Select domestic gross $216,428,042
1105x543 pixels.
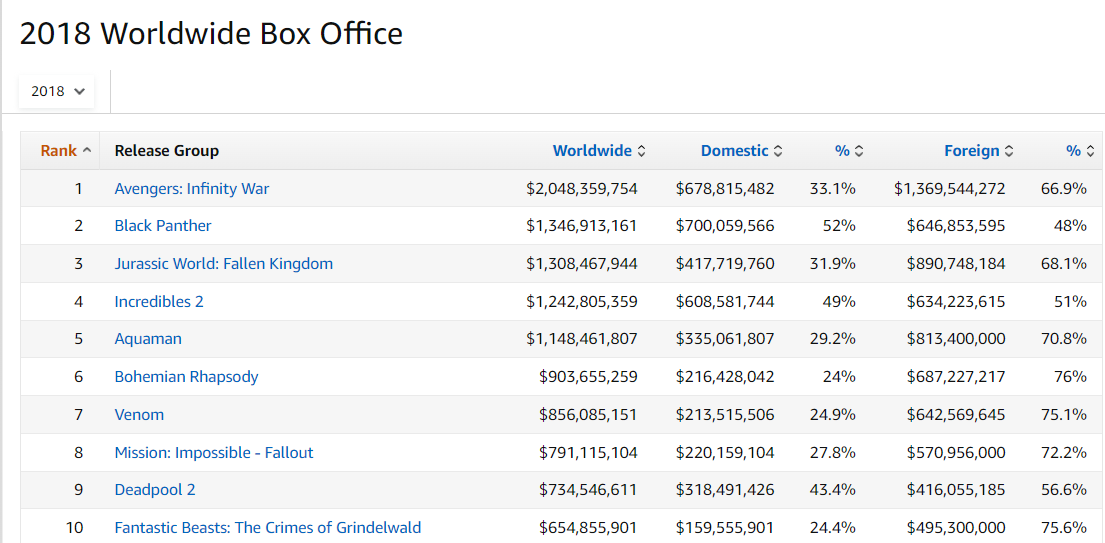point(725,377)
